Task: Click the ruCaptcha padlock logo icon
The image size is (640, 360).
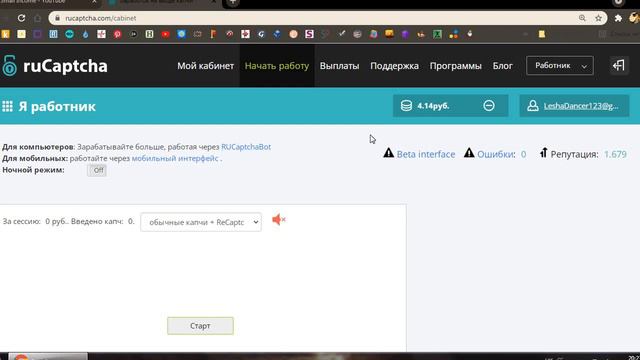Action: [9, 66]
